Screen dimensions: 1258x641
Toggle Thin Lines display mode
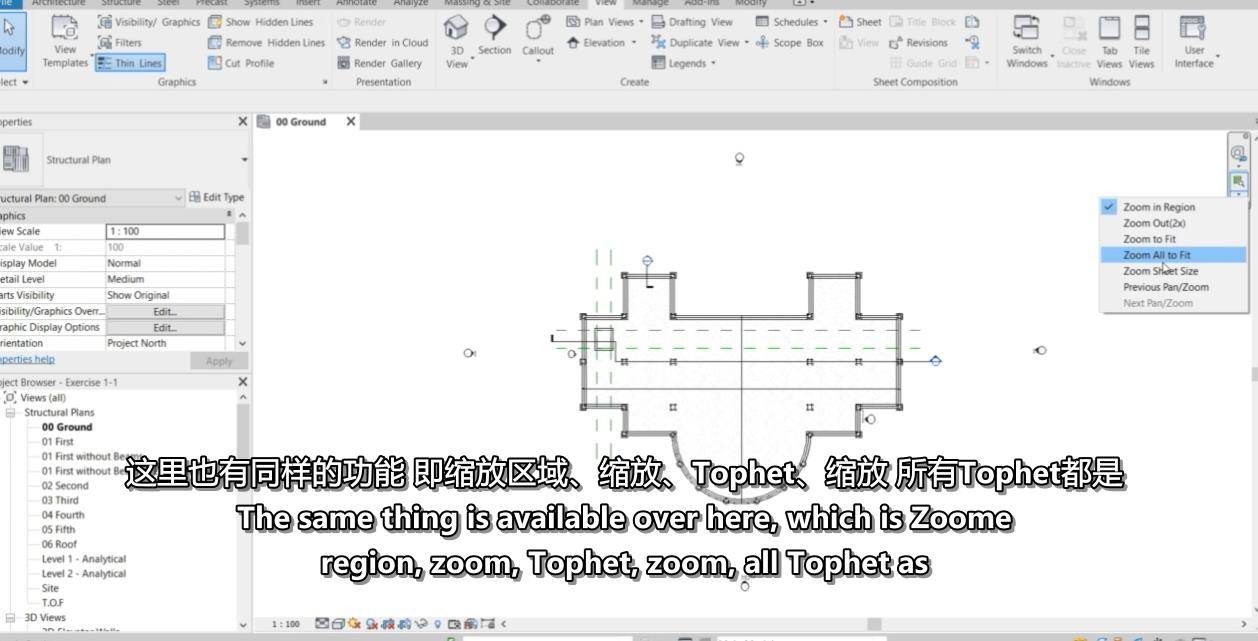[x=130, y=63]
